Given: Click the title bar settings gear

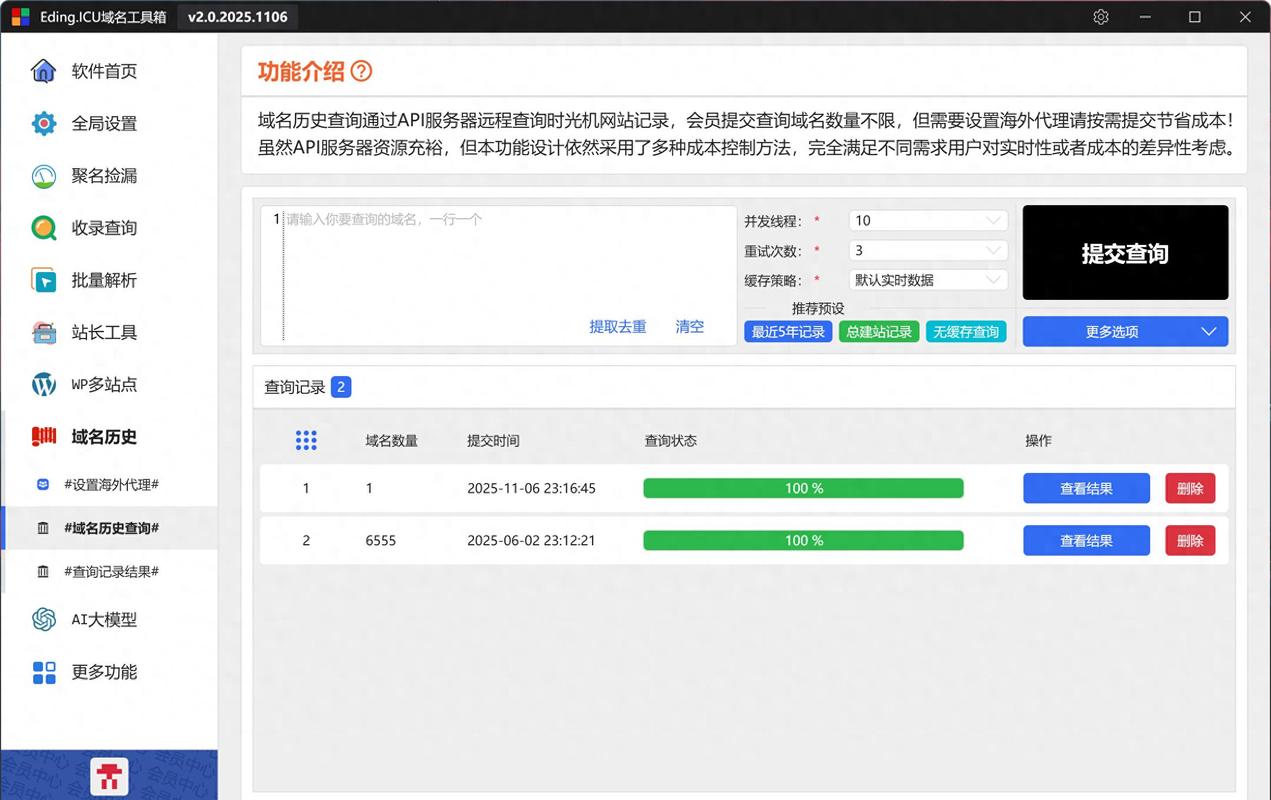Looking at the screenshot, I should click(x=1101, y=17).
